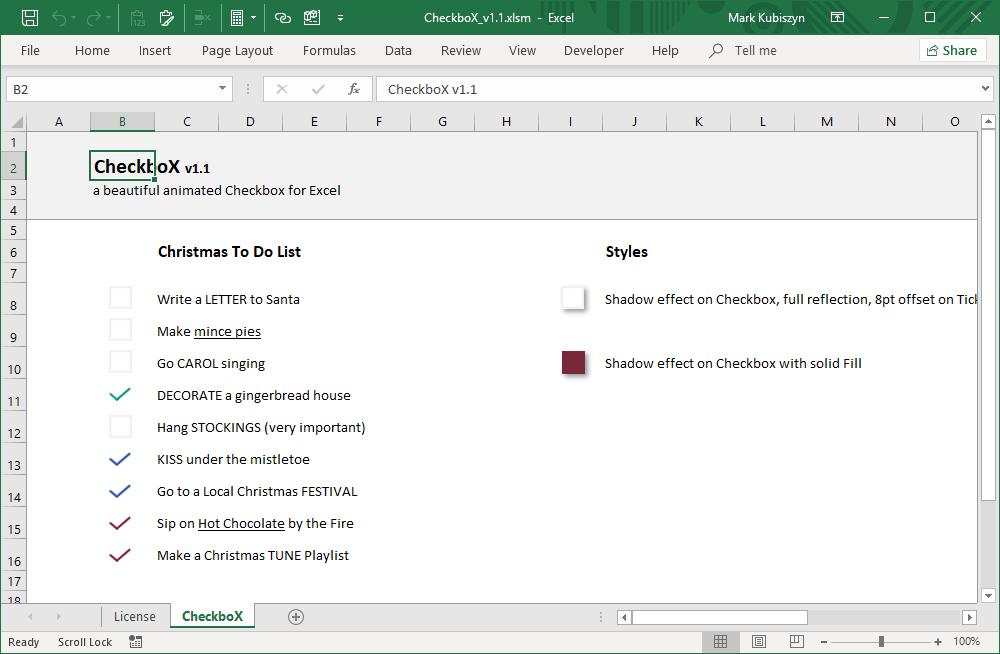Click the zoom slider handle
This screenshot has height=654, width=1000.
pyautogui.click(x=881, y=641)
